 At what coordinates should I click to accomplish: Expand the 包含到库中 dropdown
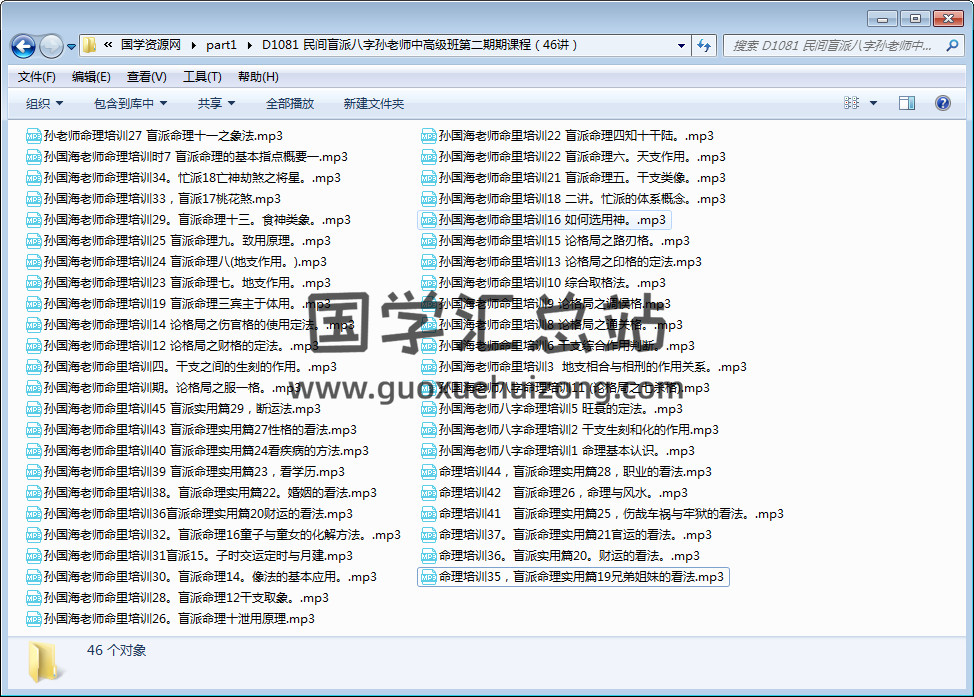pos(130,103)
